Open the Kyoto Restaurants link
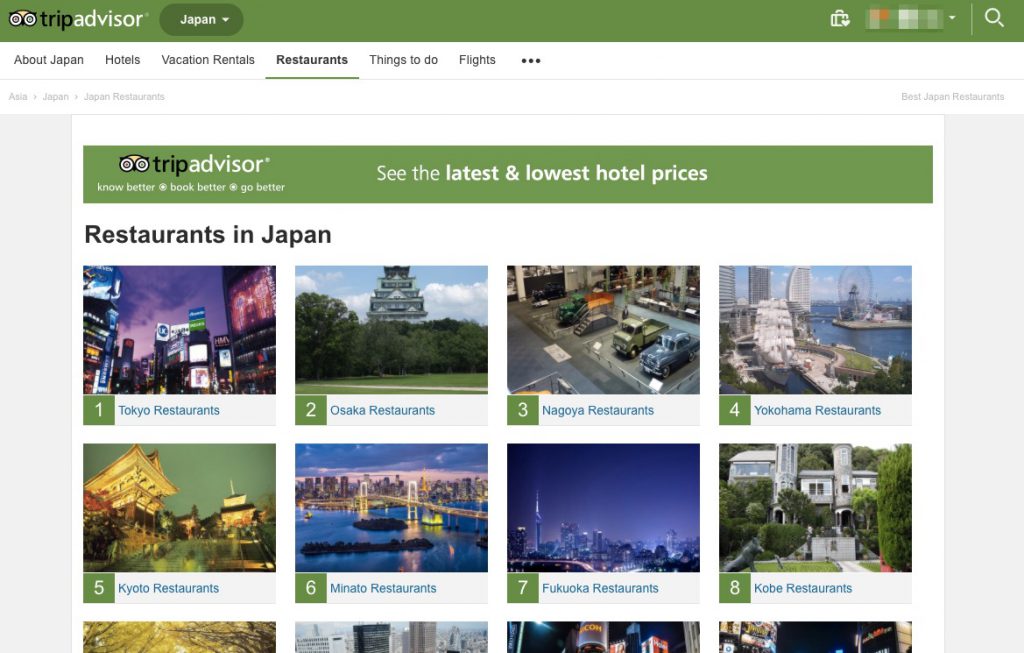Viewport: 1024px width, 653px height. click(x=168, y=588)
